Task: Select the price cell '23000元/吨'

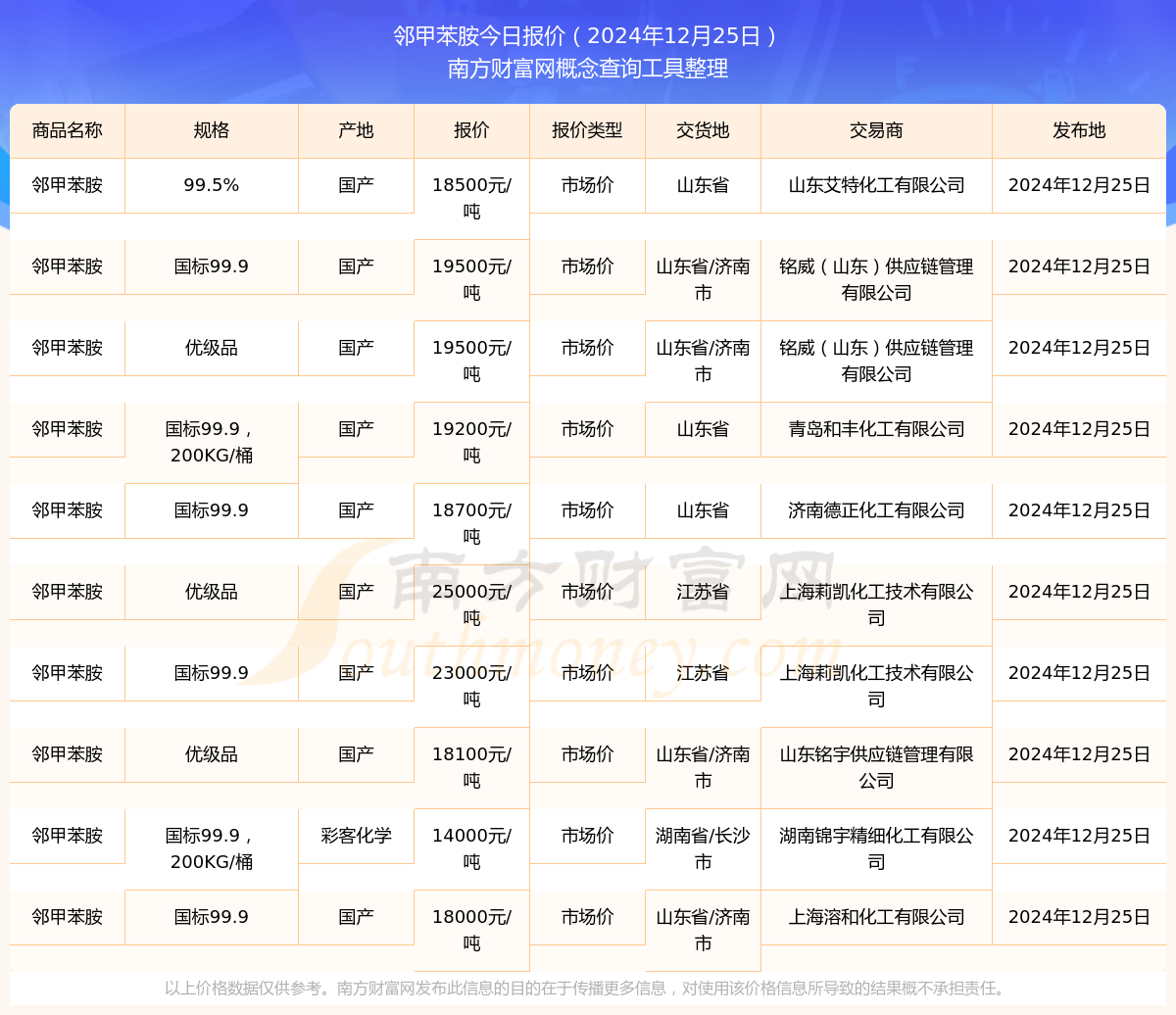Action: [x=471, y=687]
